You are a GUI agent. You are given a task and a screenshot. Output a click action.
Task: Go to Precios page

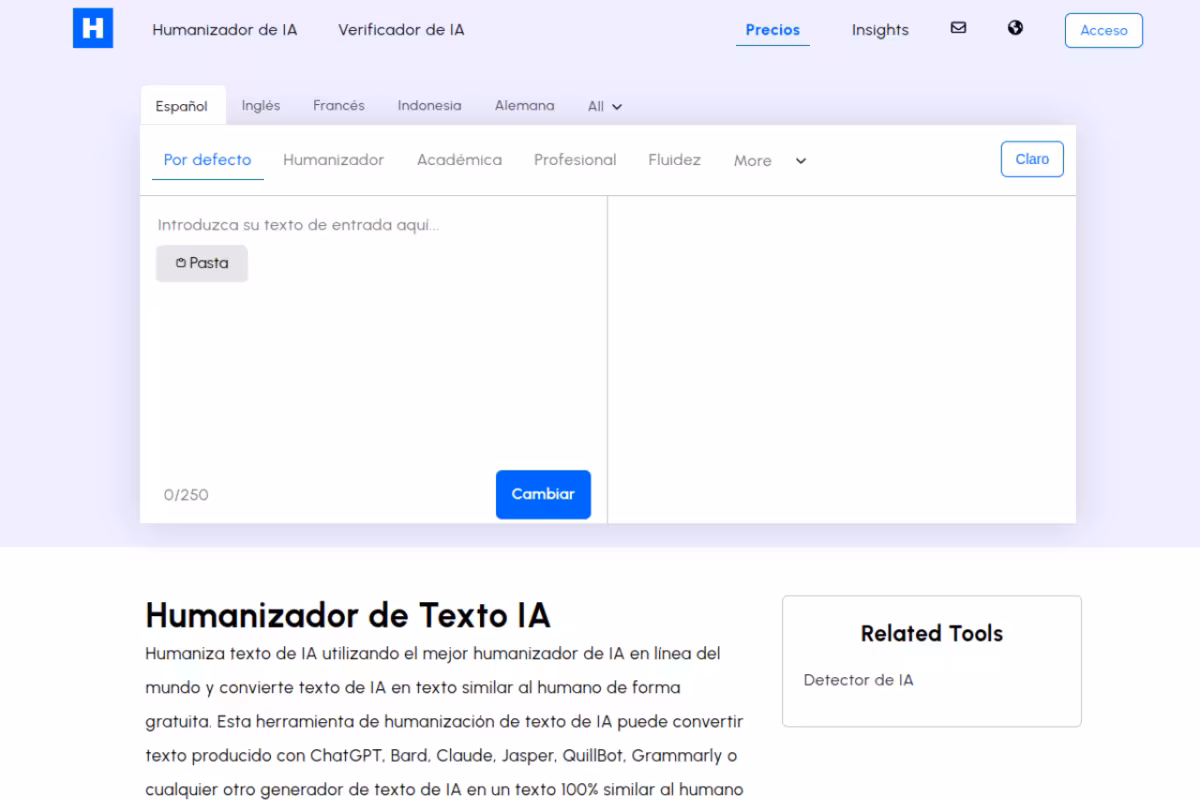click(x=773, y=30)
